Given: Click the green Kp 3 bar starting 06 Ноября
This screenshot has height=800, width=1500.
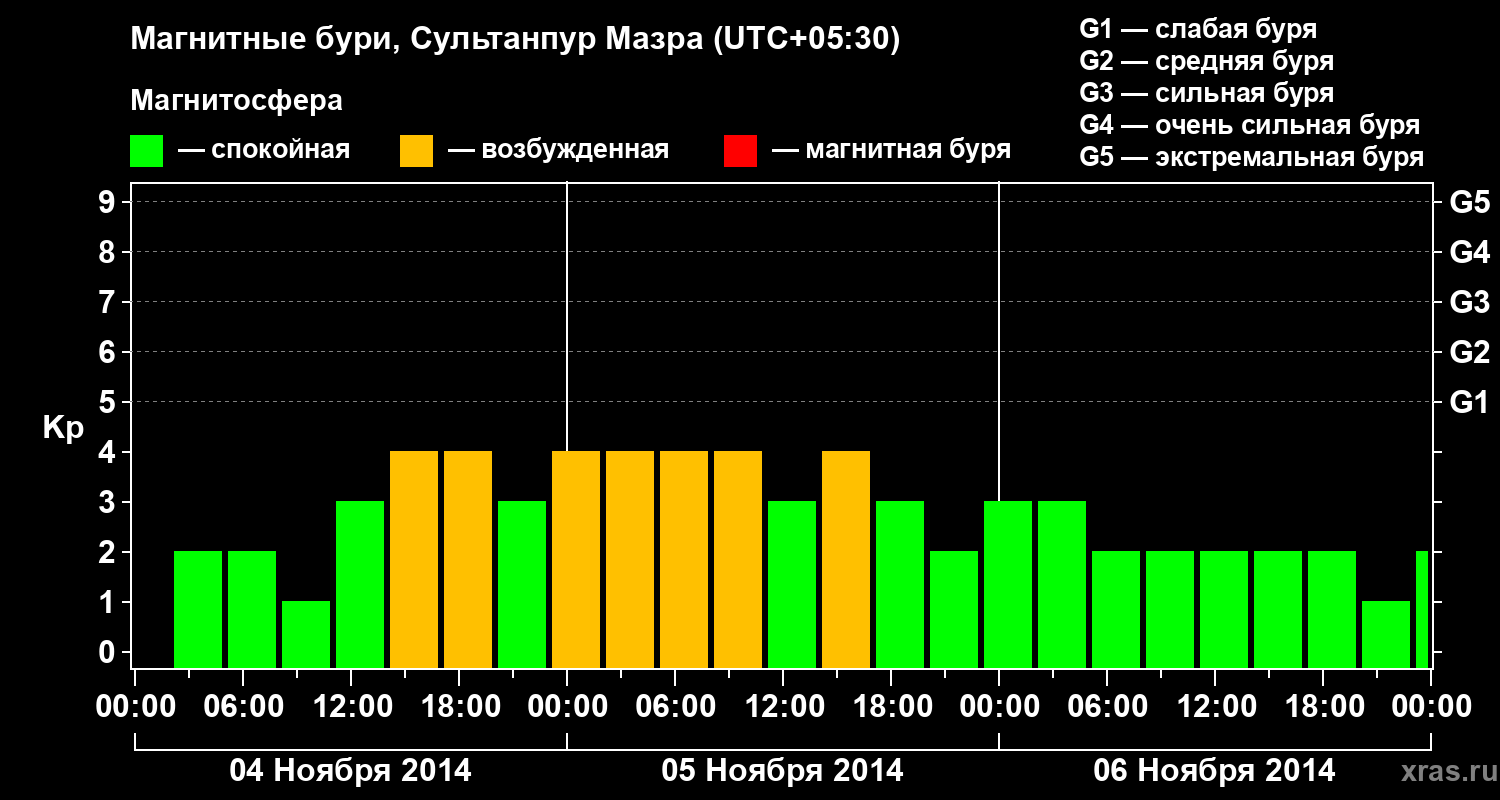Looking at the screenshot, I should point(1008,584).
